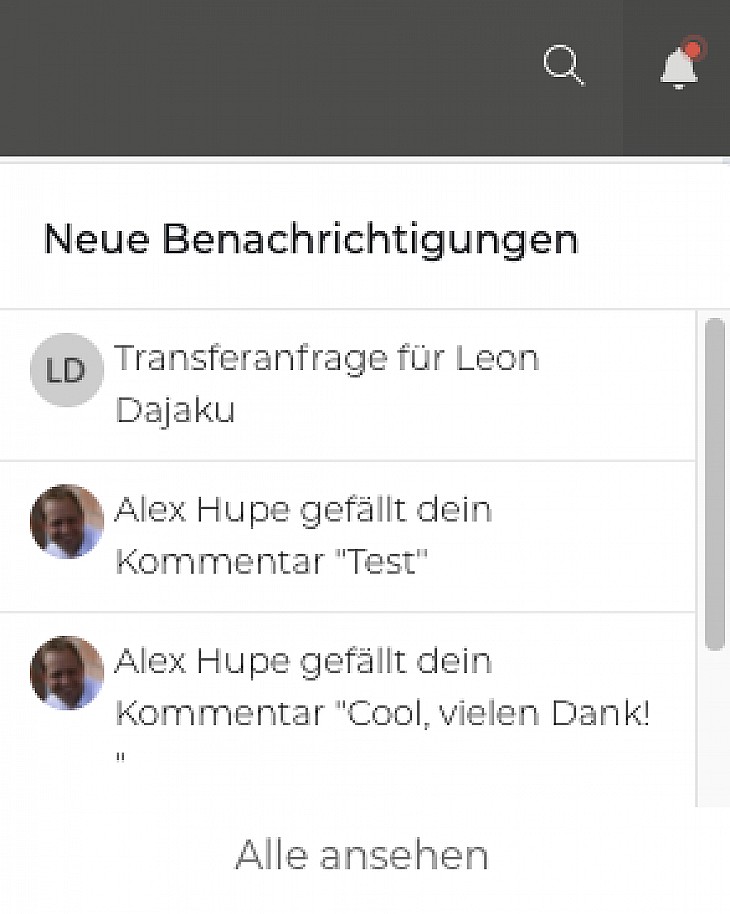Viewport: 730px width, 914px height.
Task: Click the name "Dajaku" in the transfer request
Action: (x=175, y=410)
